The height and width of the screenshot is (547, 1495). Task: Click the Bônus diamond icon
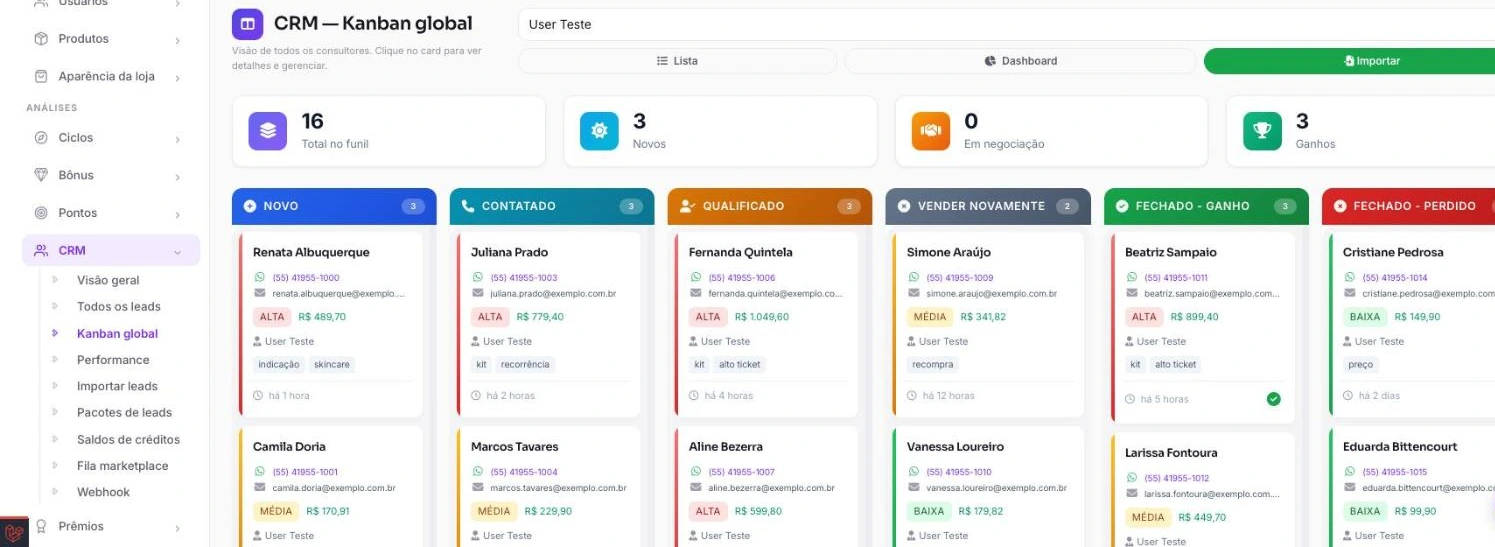point(41,175)
